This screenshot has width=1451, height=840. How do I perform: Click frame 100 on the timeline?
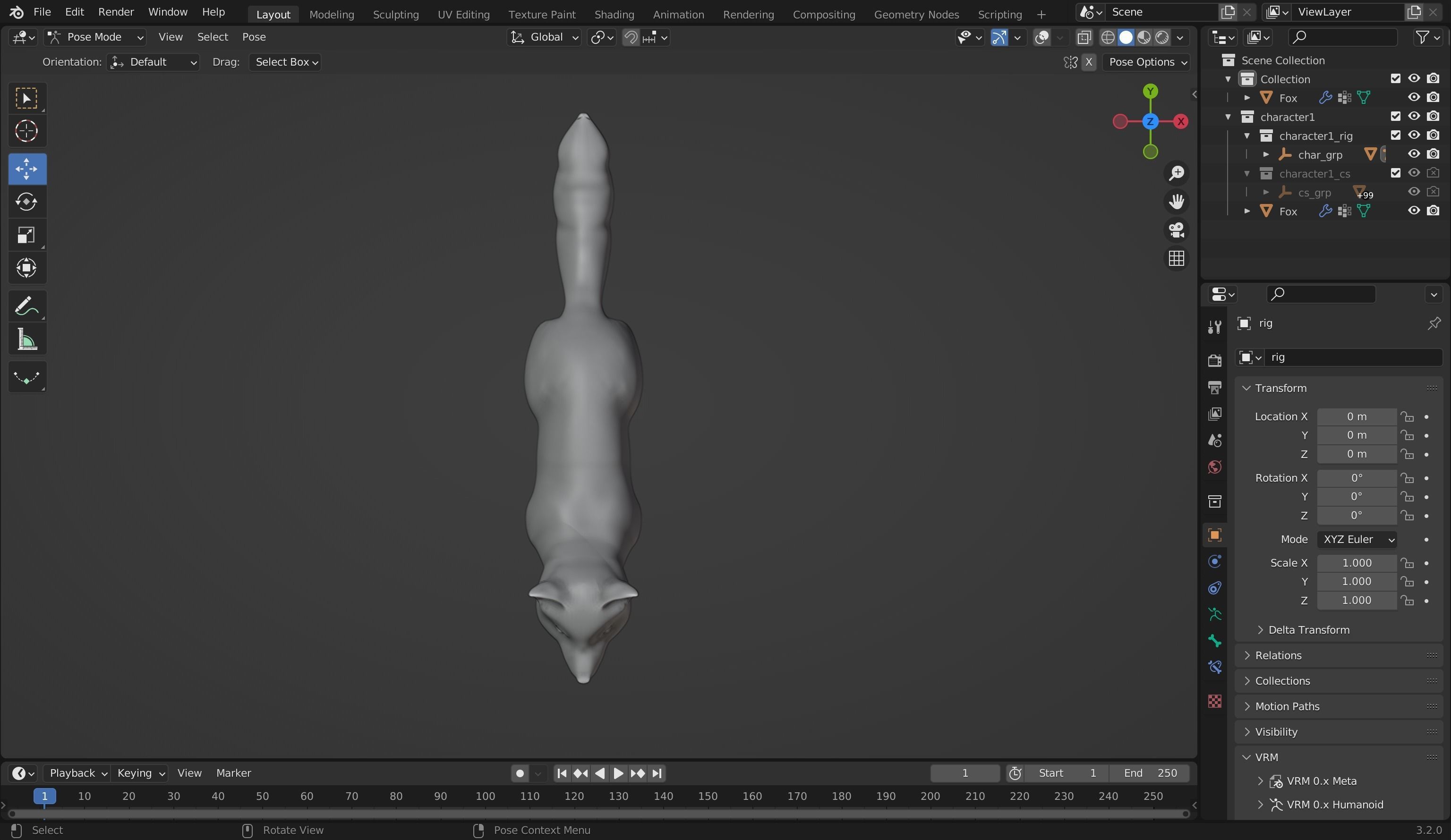485,796
